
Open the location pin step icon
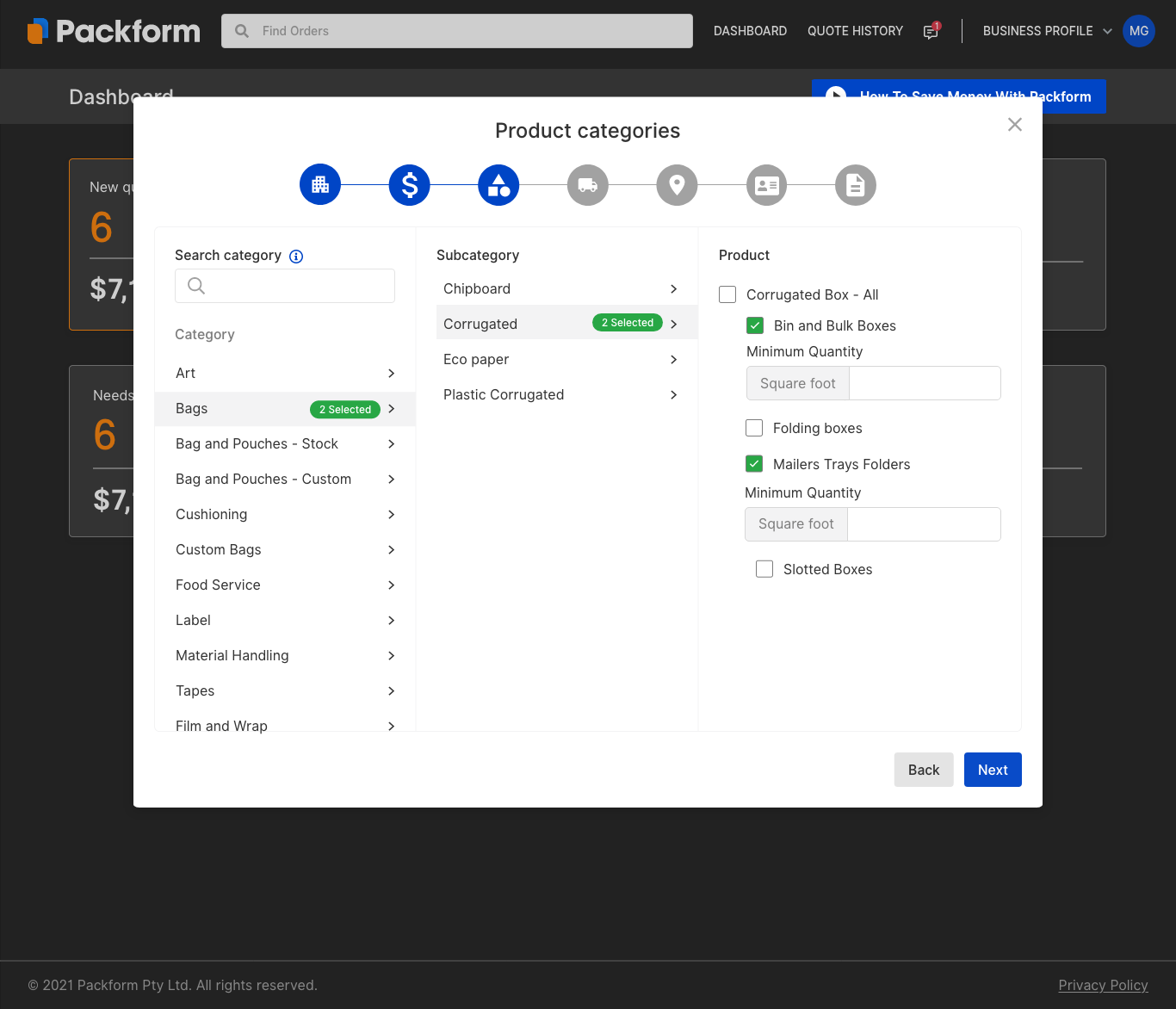678,185
